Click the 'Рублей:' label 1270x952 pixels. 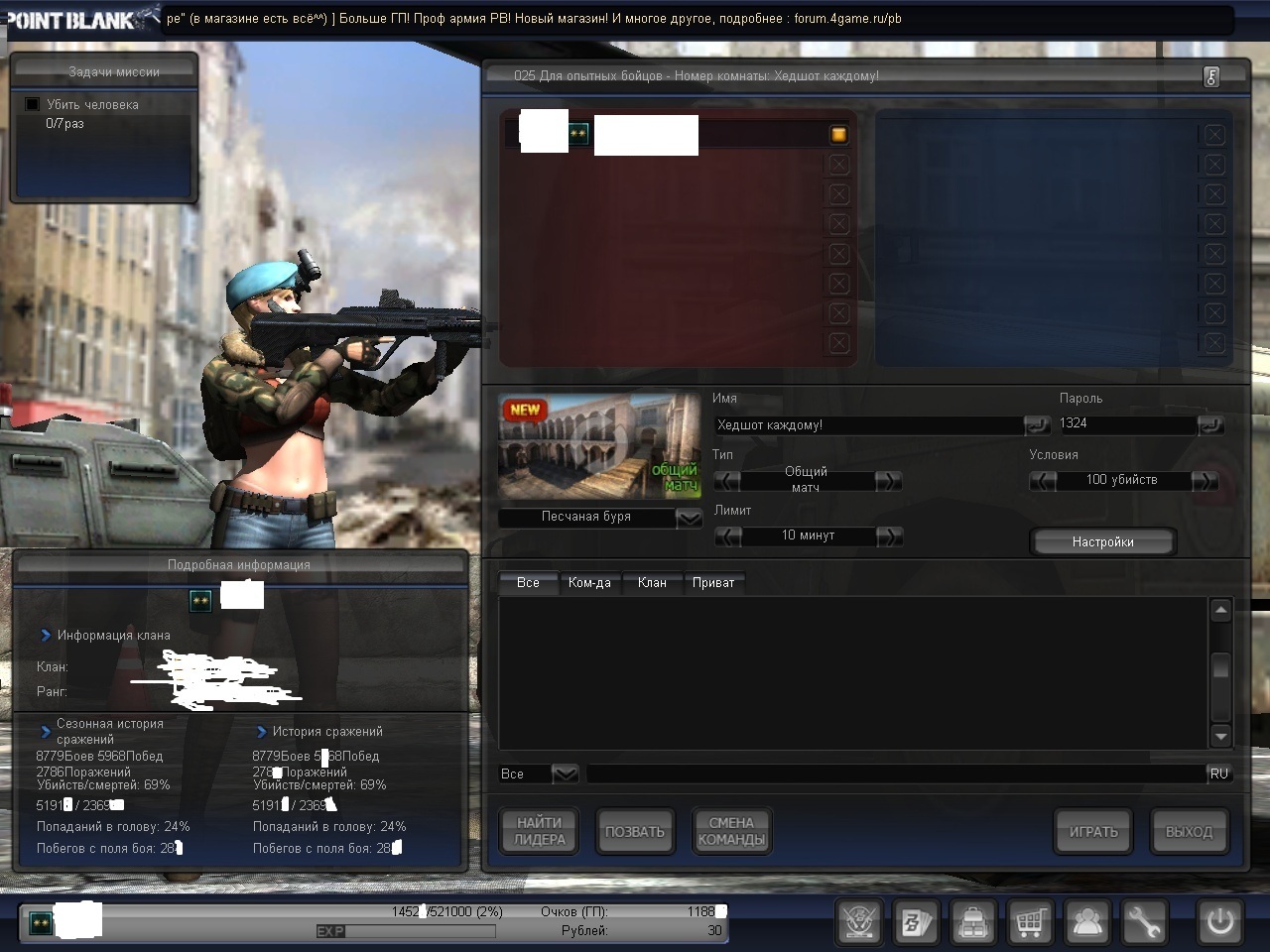pyautogui.click(x=584, y=930)
